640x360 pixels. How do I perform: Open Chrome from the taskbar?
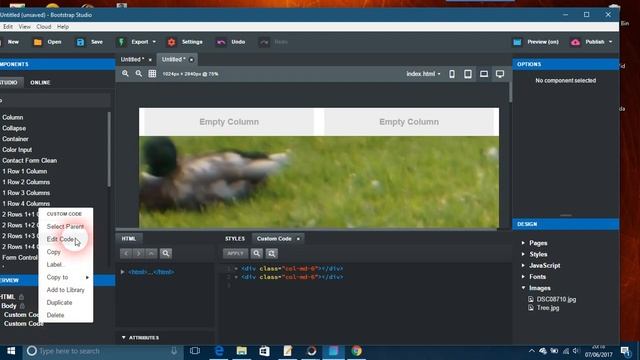356,351
